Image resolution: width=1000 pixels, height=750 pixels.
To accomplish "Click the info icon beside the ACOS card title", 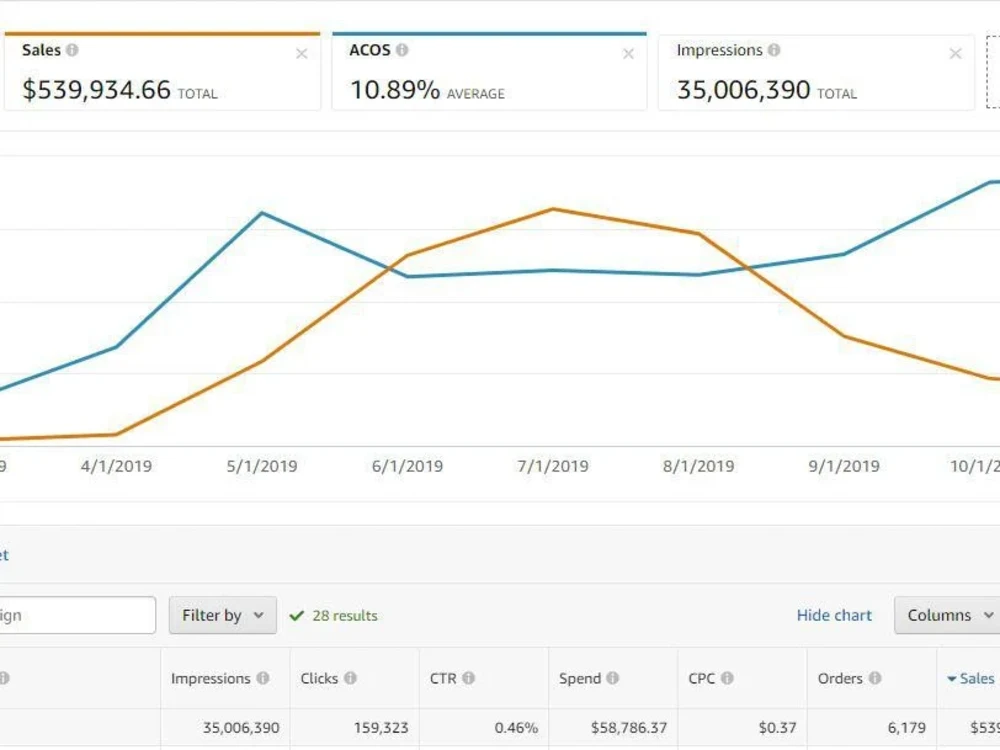I will point(402,50).
